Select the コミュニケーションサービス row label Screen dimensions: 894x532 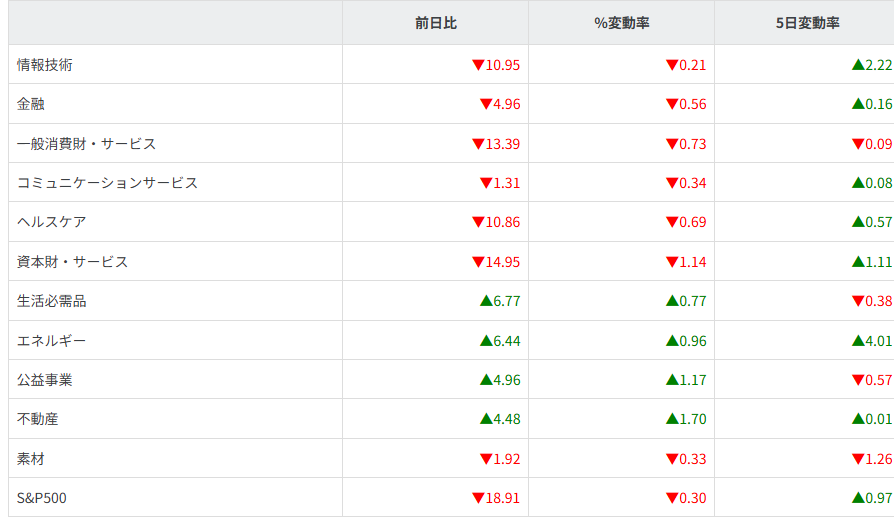point(108,183)
